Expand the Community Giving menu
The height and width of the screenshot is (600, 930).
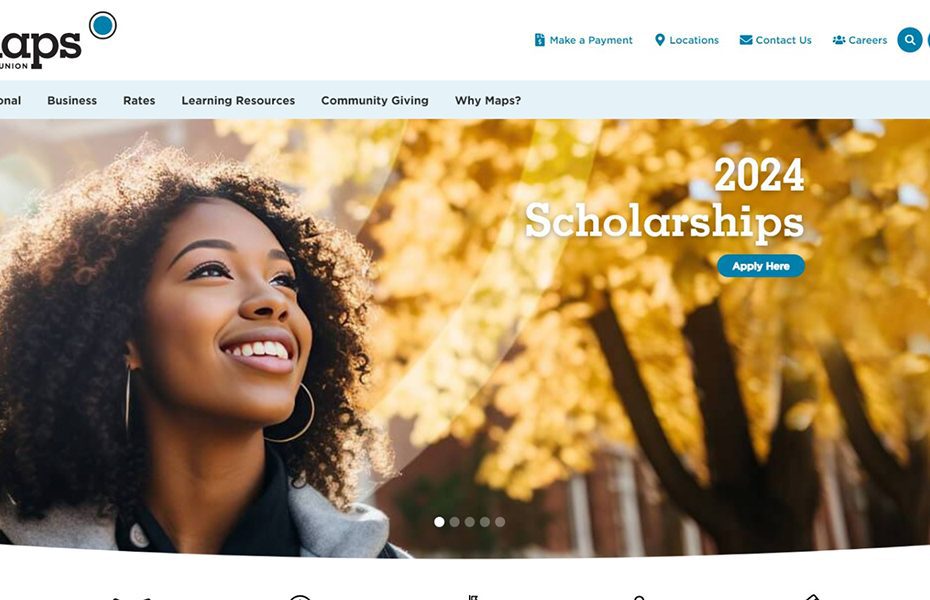click(375, 100)
